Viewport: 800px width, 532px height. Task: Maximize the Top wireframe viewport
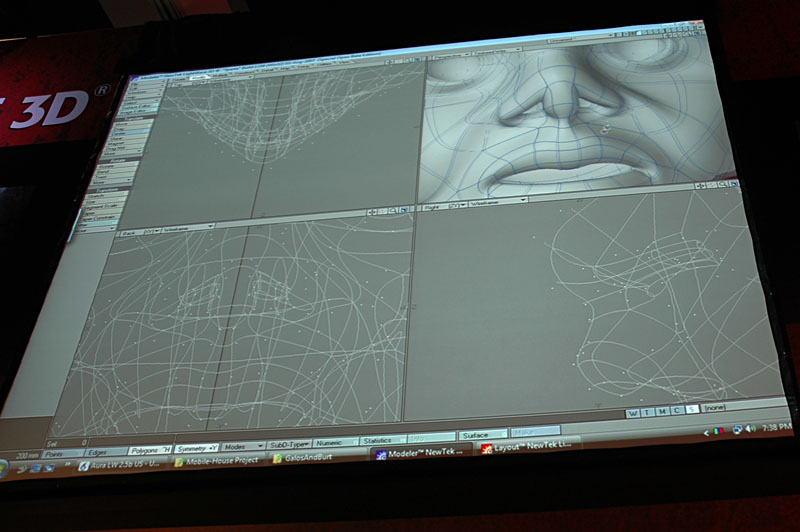point(417,60)
